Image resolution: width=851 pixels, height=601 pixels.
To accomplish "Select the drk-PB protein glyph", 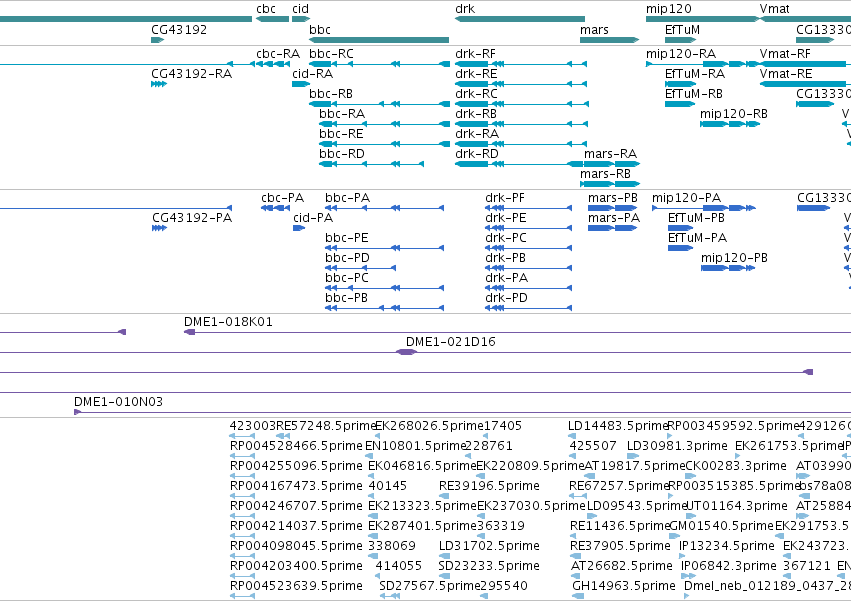I will pos(528,268).
